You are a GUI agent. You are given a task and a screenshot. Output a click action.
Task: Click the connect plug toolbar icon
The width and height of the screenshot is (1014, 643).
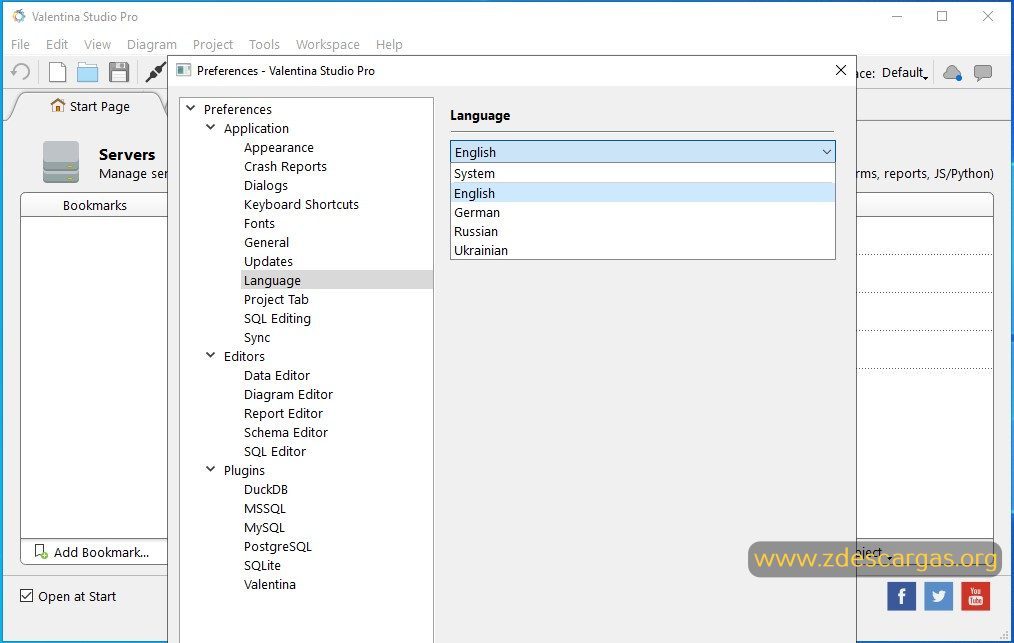click(x=155, y=72)
